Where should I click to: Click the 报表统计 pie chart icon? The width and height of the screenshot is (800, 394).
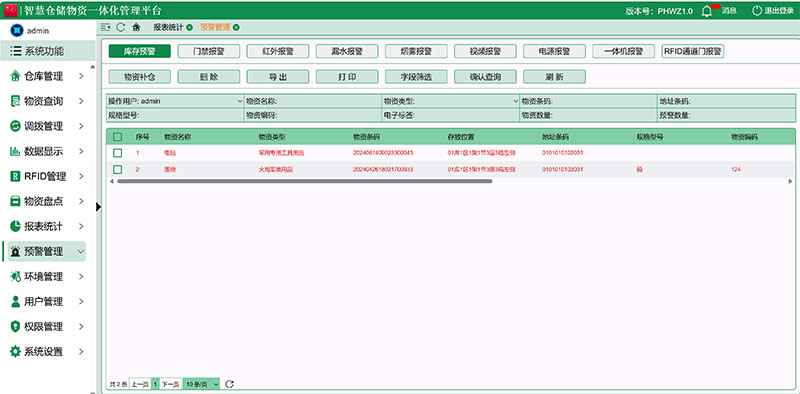click(15, 226)
